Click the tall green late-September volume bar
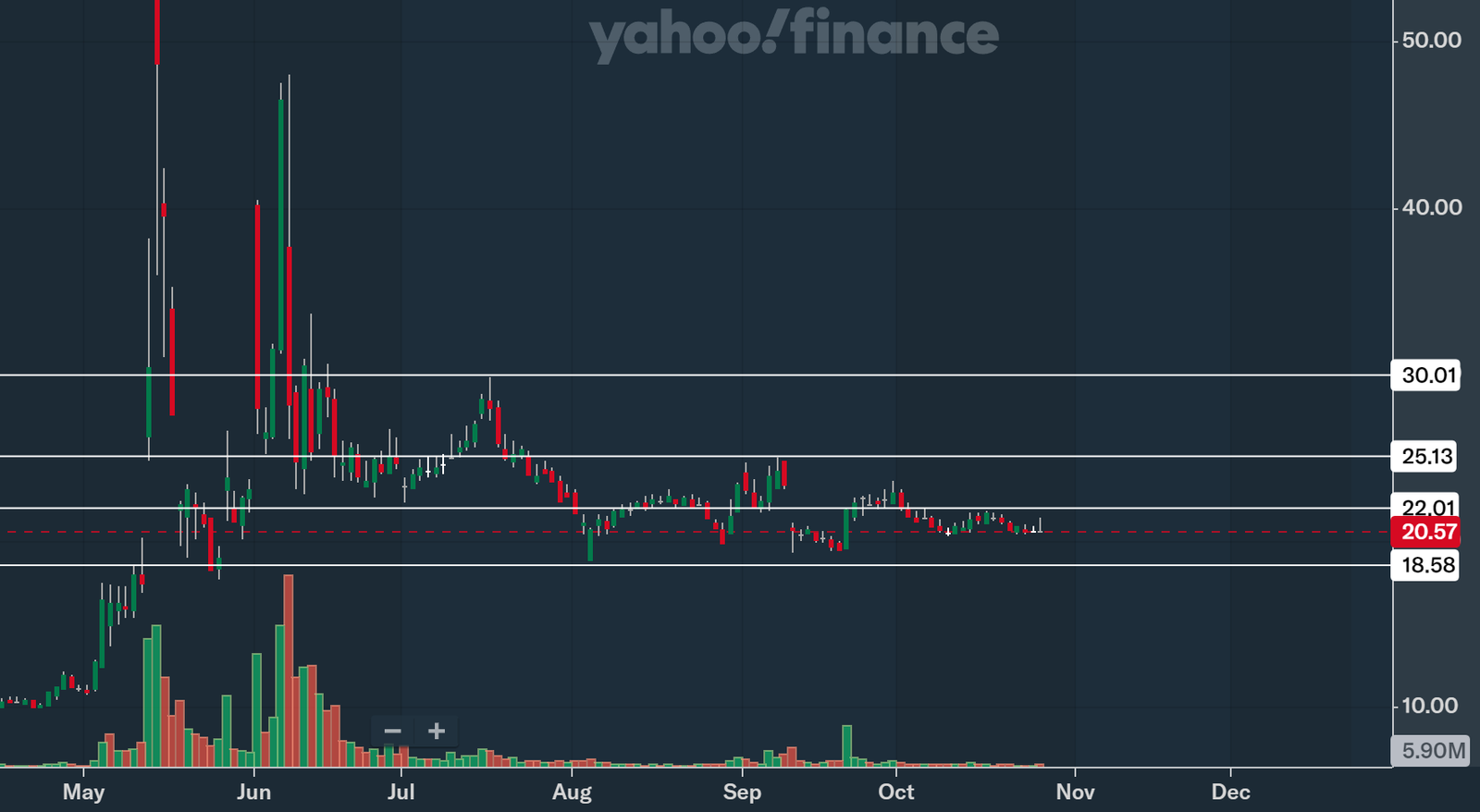The height and width of the screenshot is (812, 1480). [x=846, y=746]
